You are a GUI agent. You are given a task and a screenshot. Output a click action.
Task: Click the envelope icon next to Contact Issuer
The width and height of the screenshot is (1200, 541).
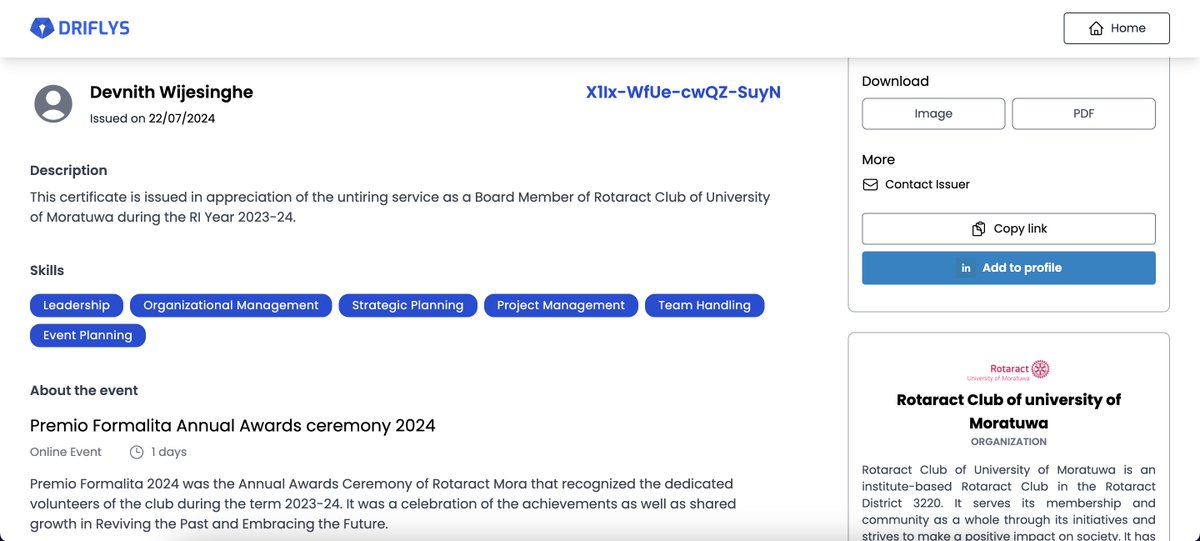click(x=870, y=185)
